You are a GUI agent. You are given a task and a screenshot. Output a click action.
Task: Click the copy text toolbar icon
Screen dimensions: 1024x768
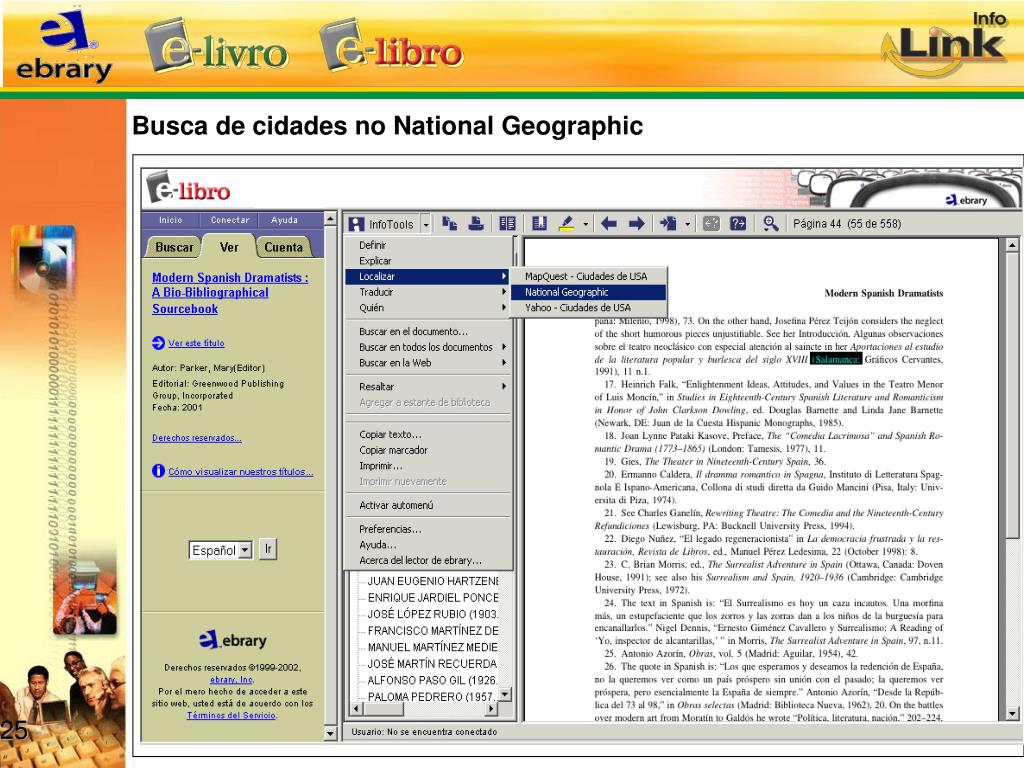coord(449,223)
